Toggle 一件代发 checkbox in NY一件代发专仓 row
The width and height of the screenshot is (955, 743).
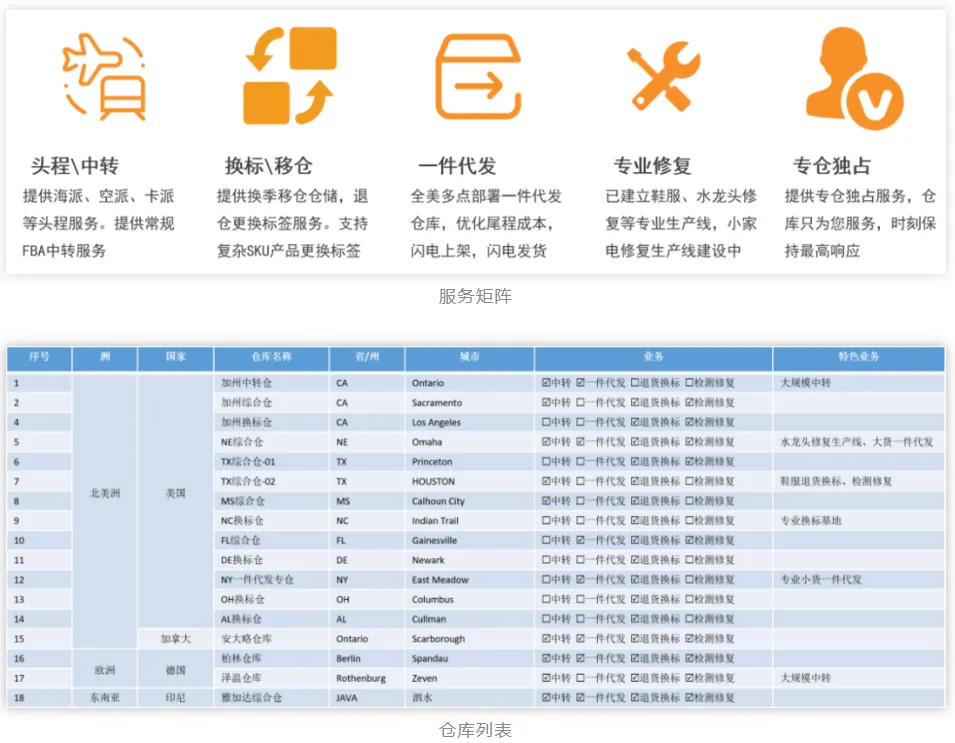[x=580, y=580]
